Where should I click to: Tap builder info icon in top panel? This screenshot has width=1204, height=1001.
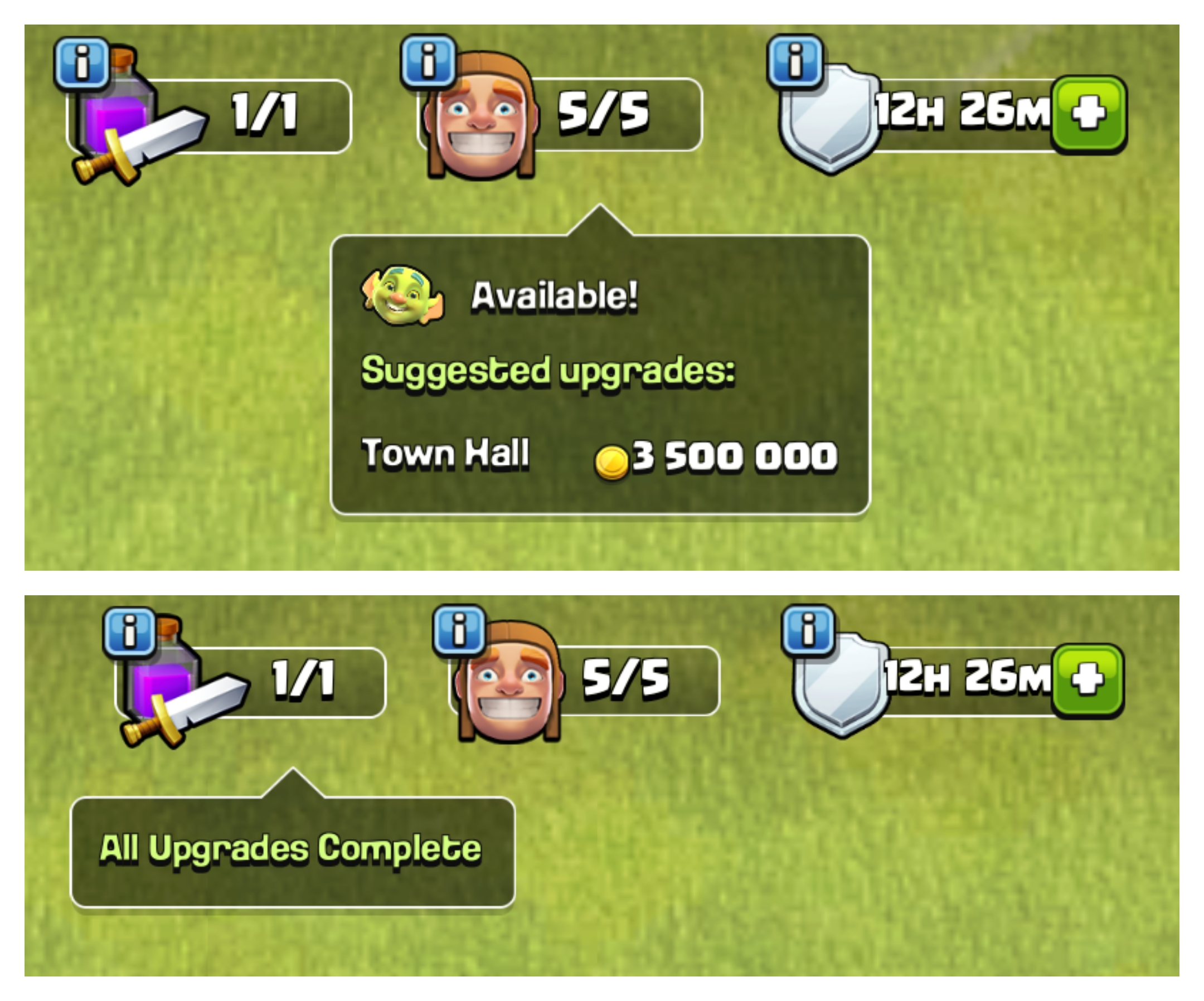(x=428, y=62)
